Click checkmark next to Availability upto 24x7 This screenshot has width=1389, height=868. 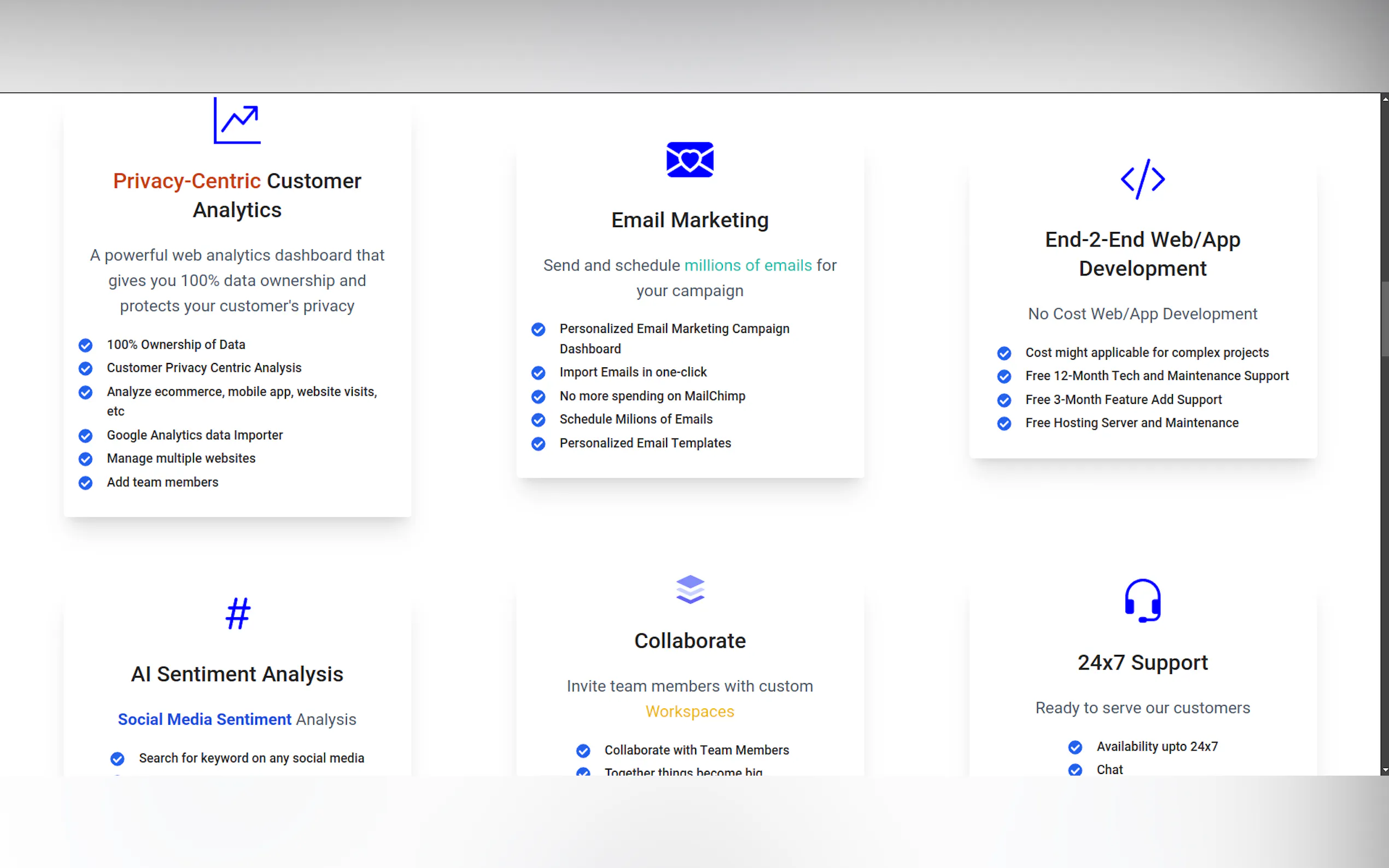point(1075,747)
